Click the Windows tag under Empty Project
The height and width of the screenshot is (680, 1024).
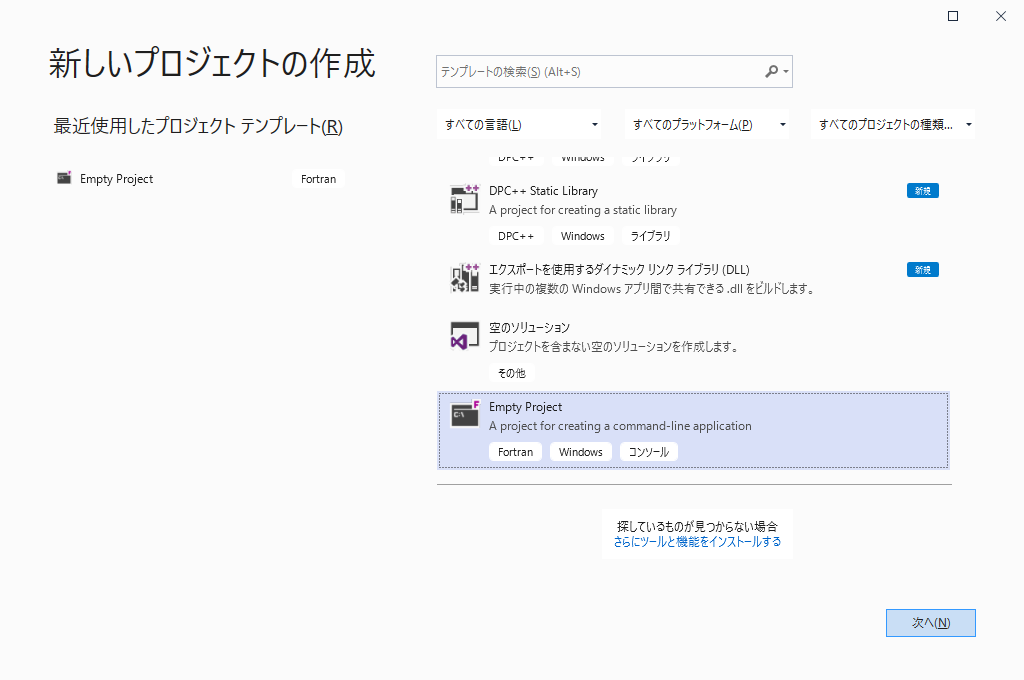coord(580,451)
